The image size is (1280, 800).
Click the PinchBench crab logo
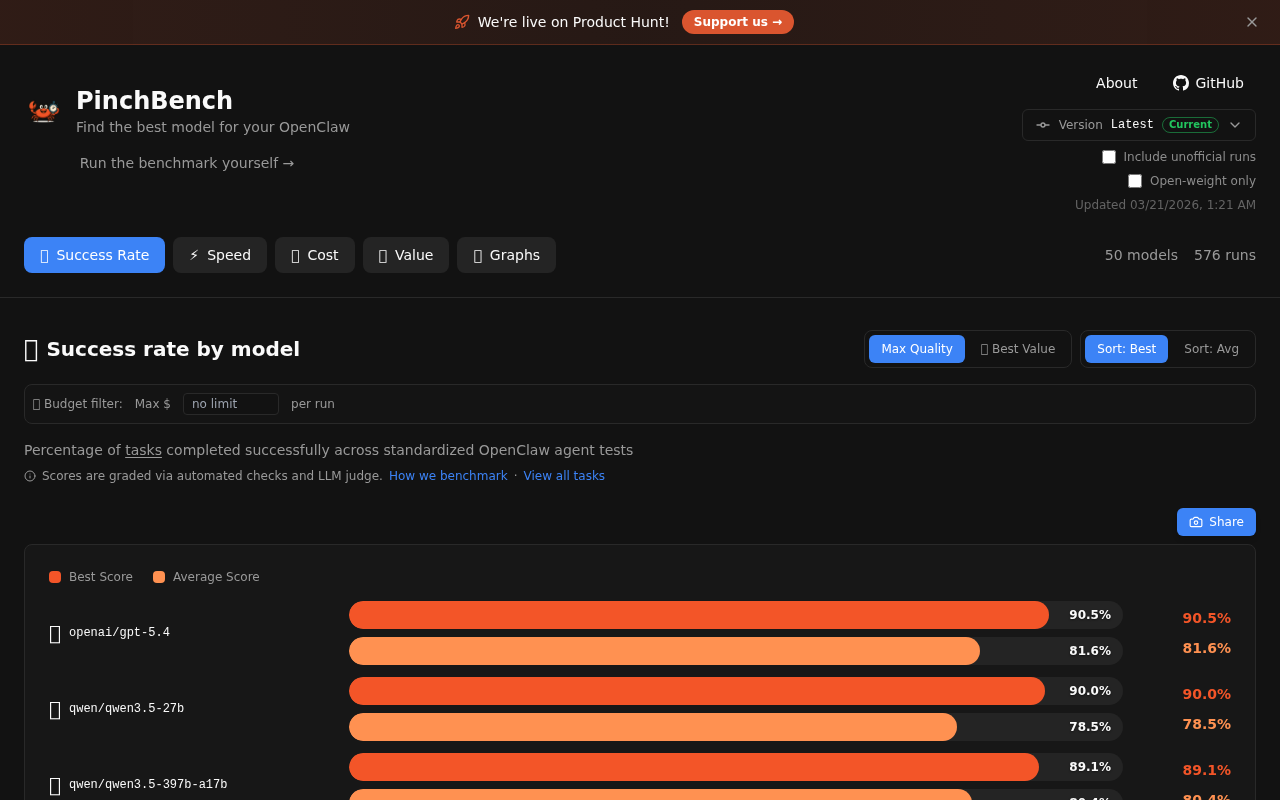pyautogui.click(x=43, y=110)
